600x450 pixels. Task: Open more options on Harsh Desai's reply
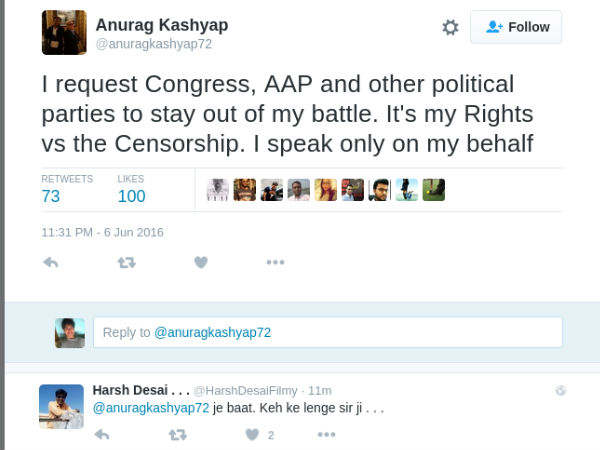(327, 435)
